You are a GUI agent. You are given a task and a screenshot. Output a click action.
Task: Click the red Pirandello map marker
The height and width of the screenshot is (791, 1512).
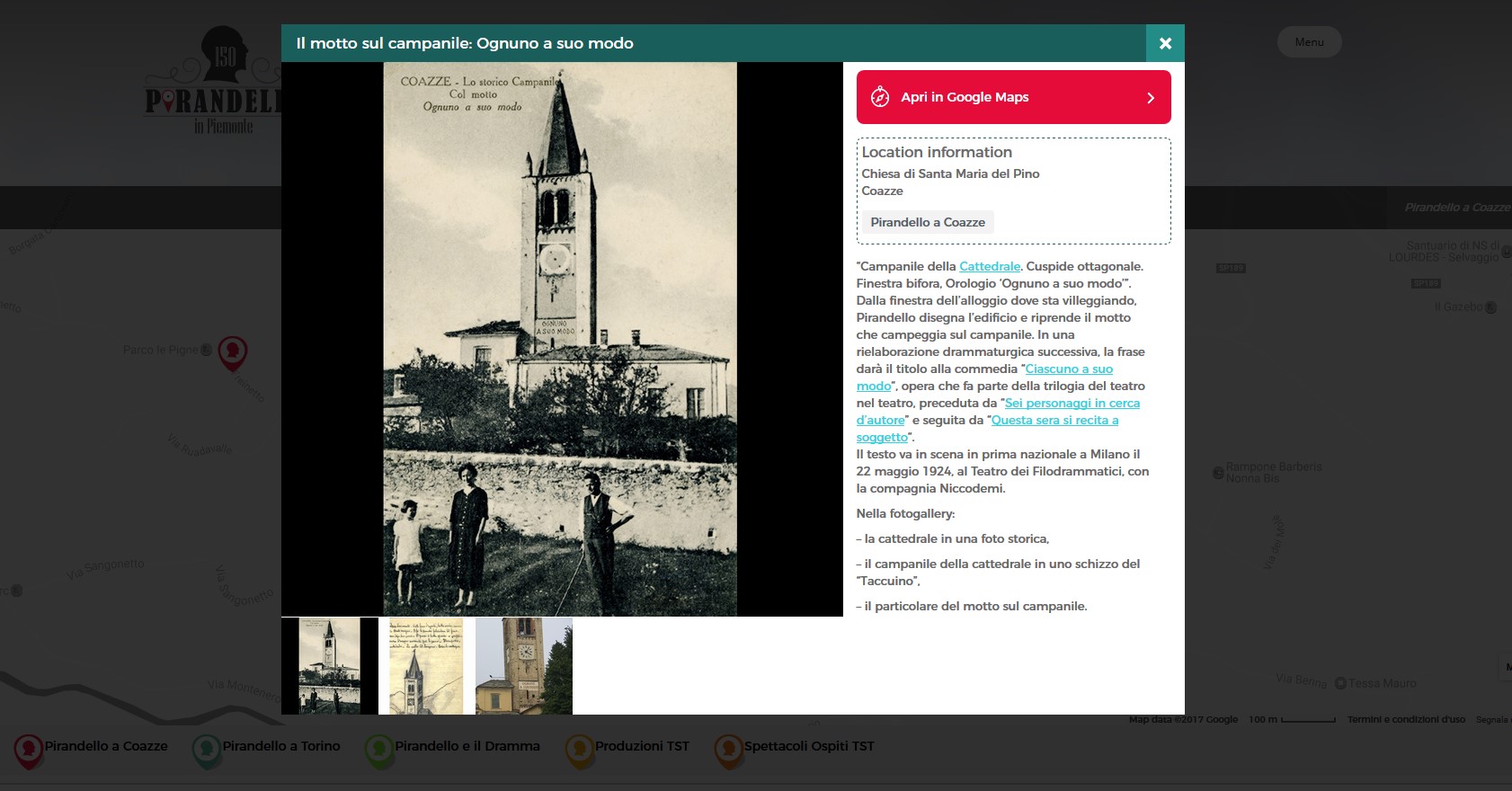(x=233, y=351)
